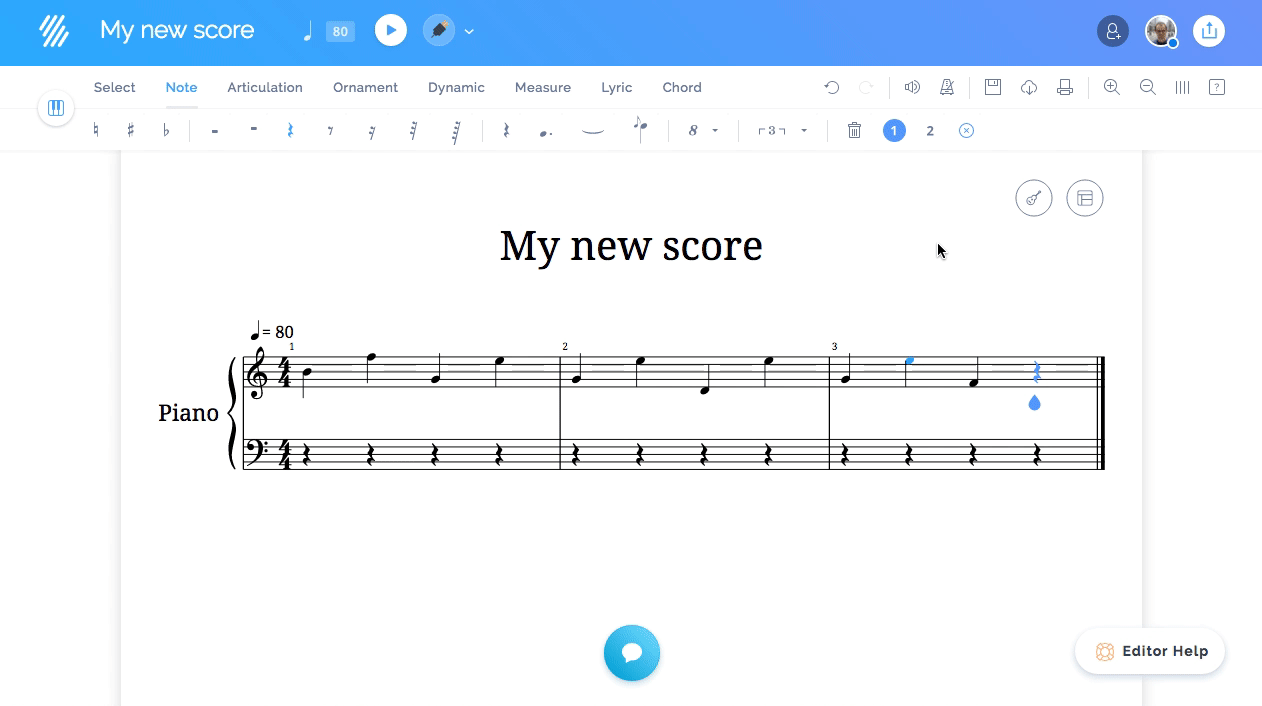
Task: Click the trash delete icon
Action: coord(854,130)
